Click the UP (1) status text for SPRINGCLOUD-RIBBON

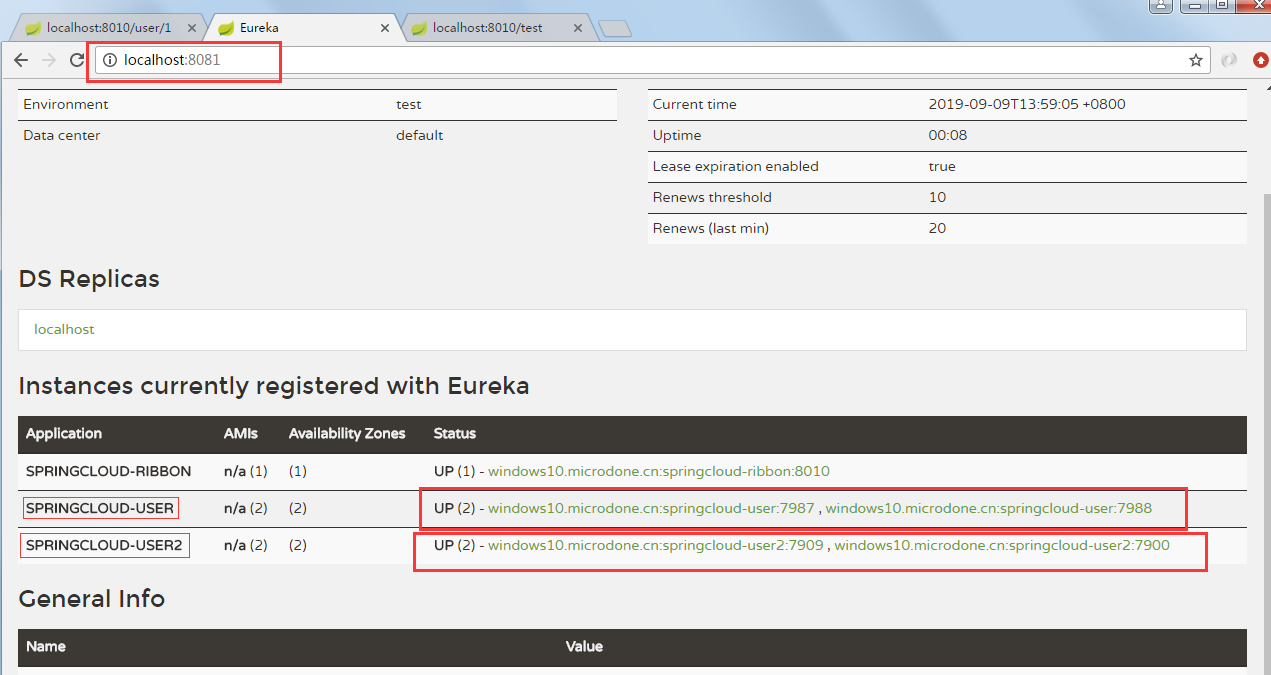coord(454,471)
